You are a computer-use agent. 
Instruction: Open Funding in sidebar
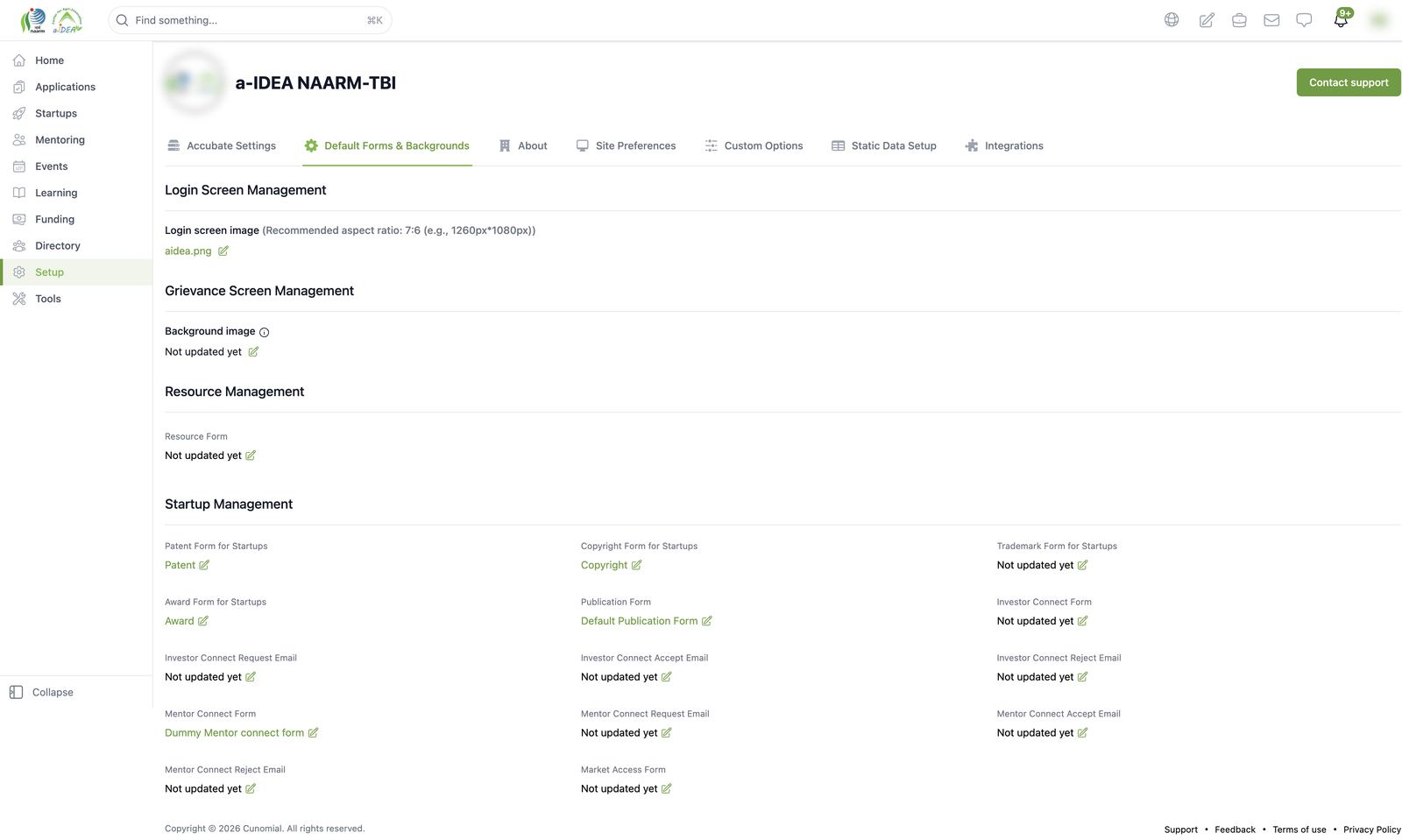(x=76, y=219)
